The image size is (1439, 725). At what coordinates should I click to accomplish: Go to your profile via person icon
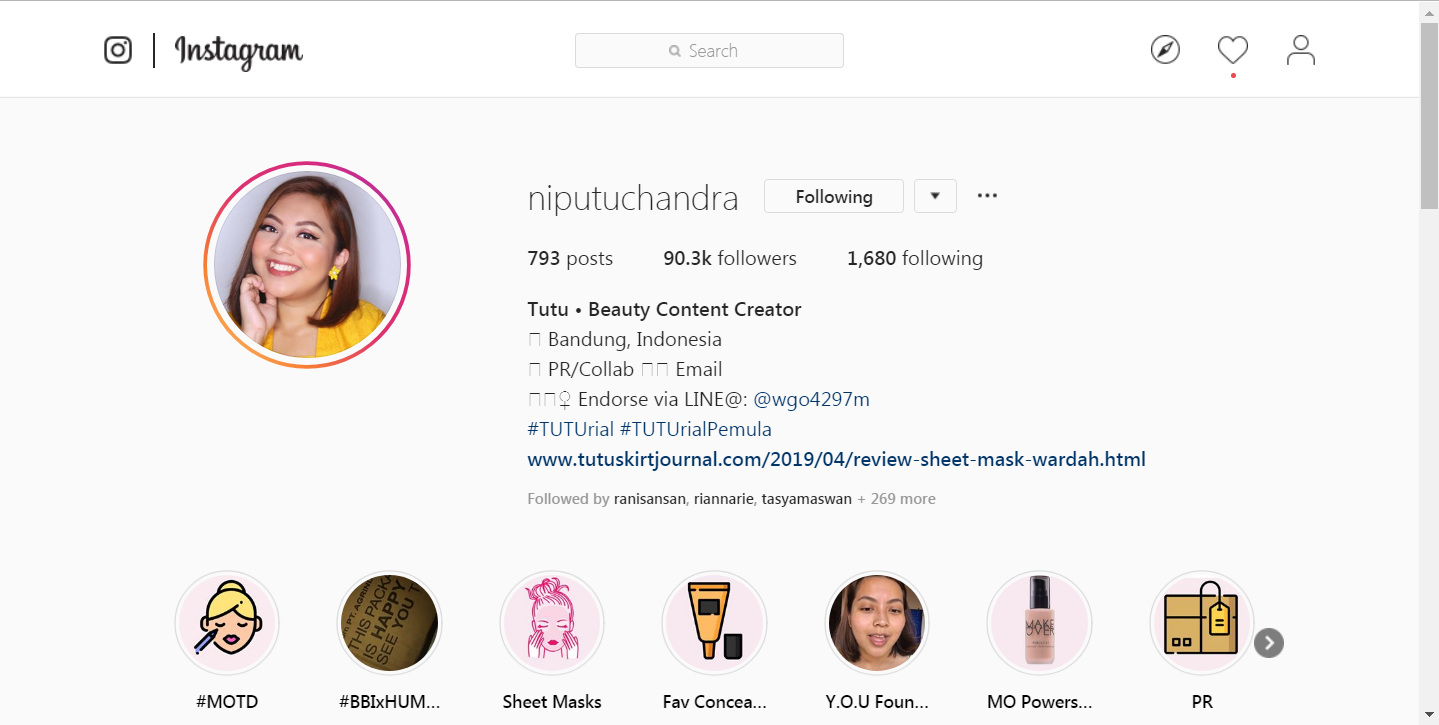tap(1301, 50)
